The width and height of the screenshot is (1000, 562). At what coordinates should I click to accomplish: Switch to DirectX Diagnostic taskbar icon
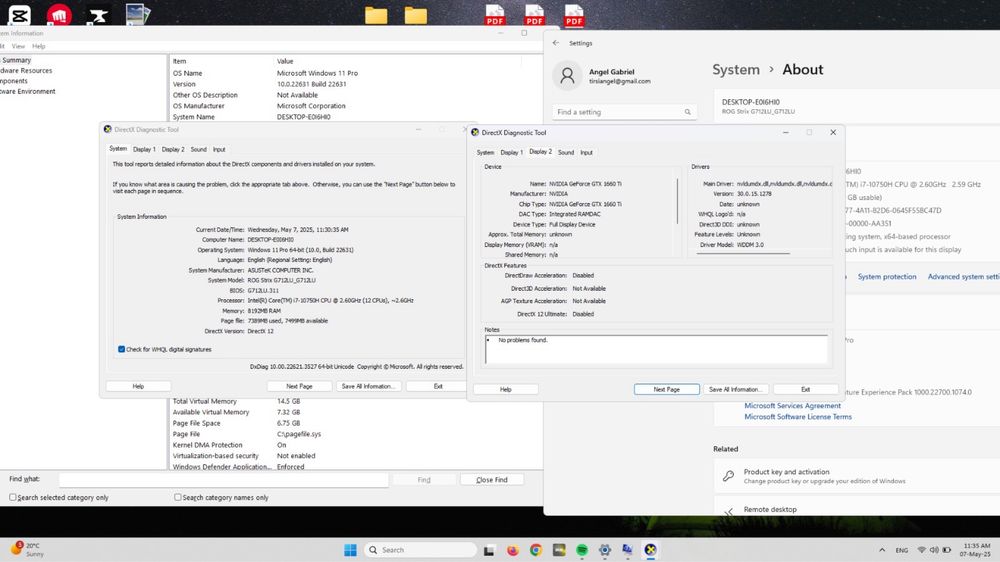pyautogui.click(x=651, y=550)
